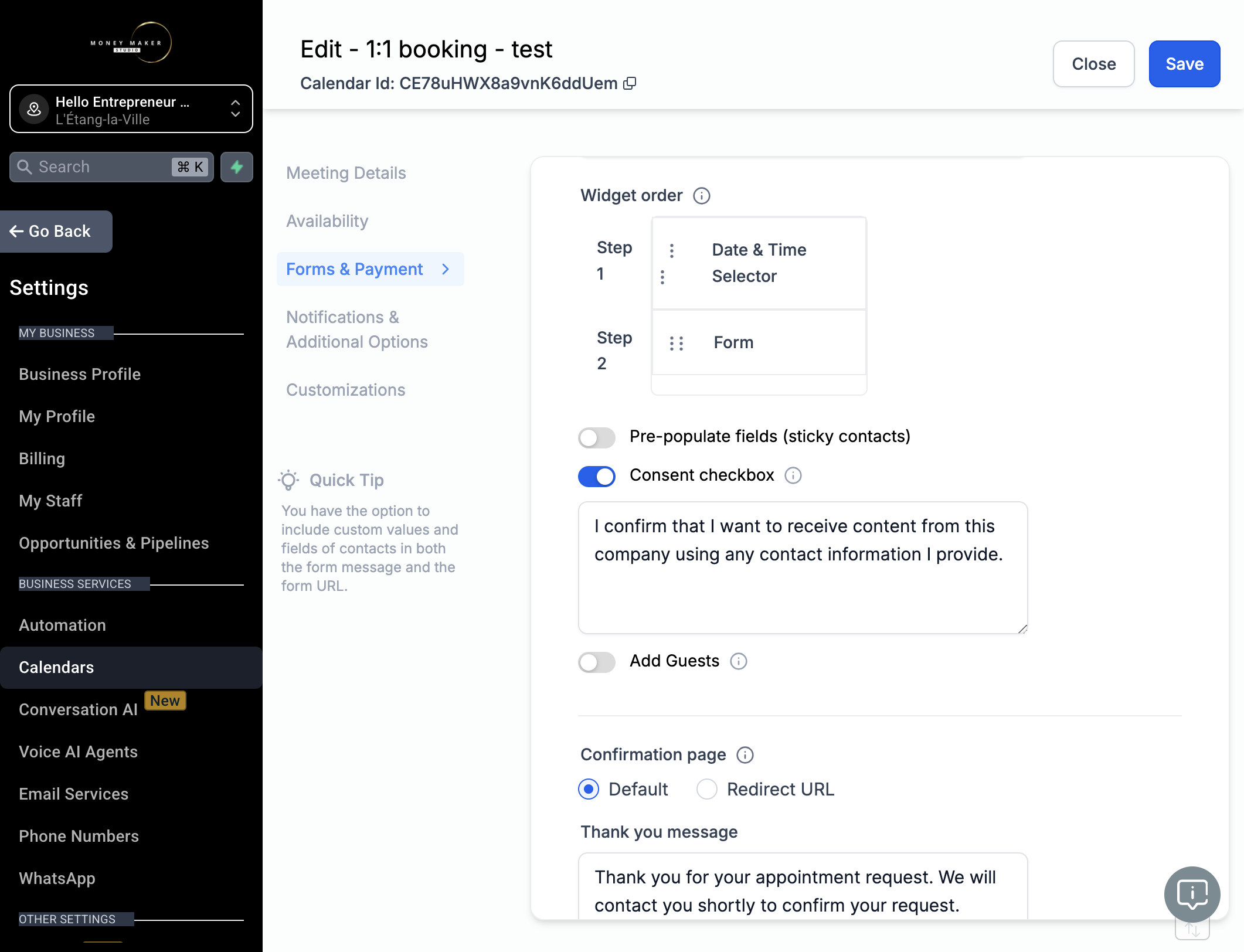Click the Money Maker Studio logo
1244x952 pixels.
point(131,42)
